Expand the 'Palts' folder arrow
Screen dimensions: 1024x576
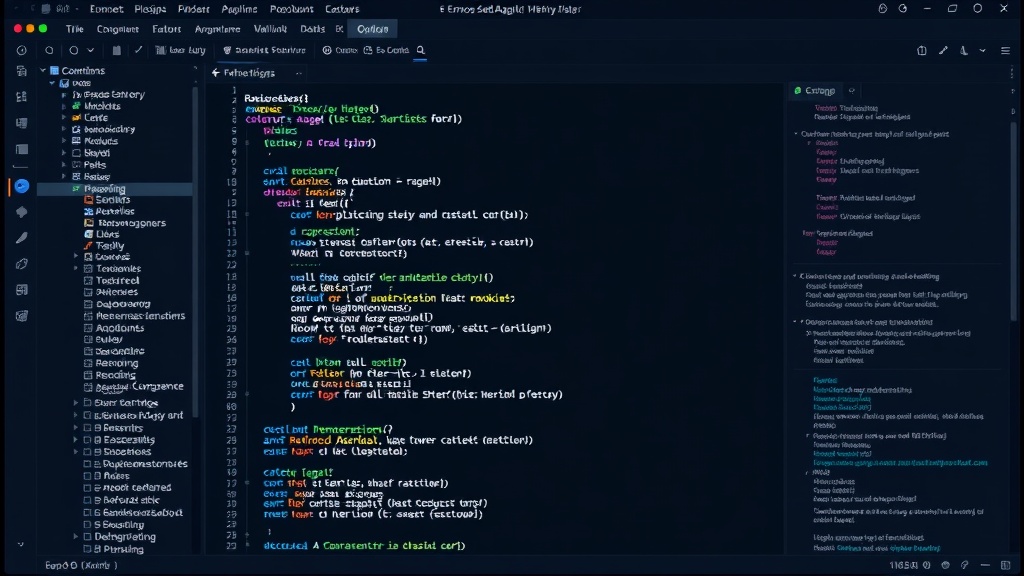point(64,165)
